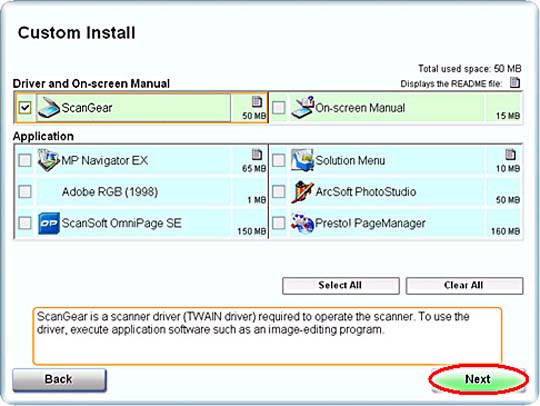Go to the next step with Next
540x406 pixels.
point(478,379)
